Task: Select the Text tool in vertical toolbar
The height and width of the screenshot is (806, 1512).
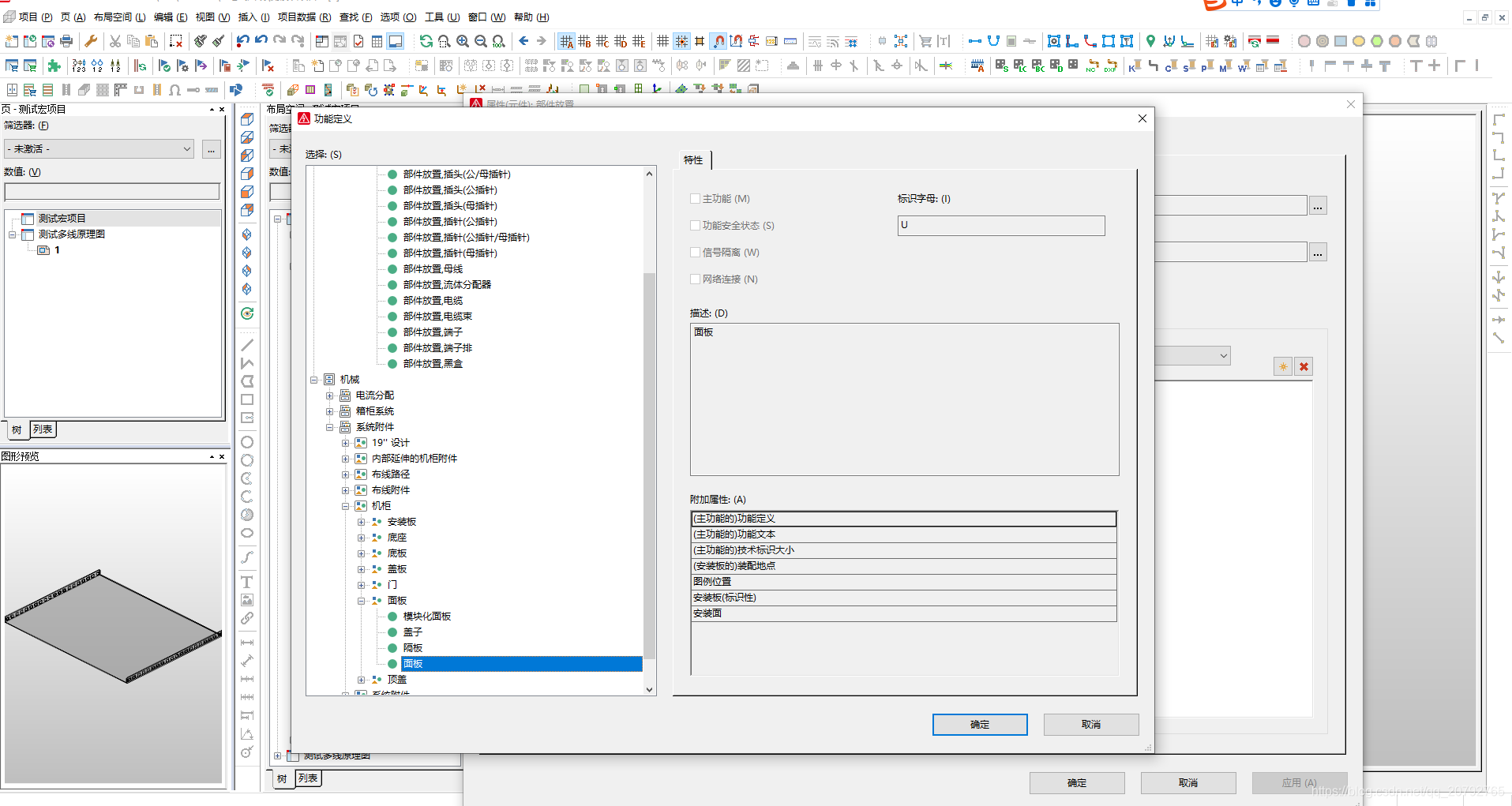Action: point(247,582)
